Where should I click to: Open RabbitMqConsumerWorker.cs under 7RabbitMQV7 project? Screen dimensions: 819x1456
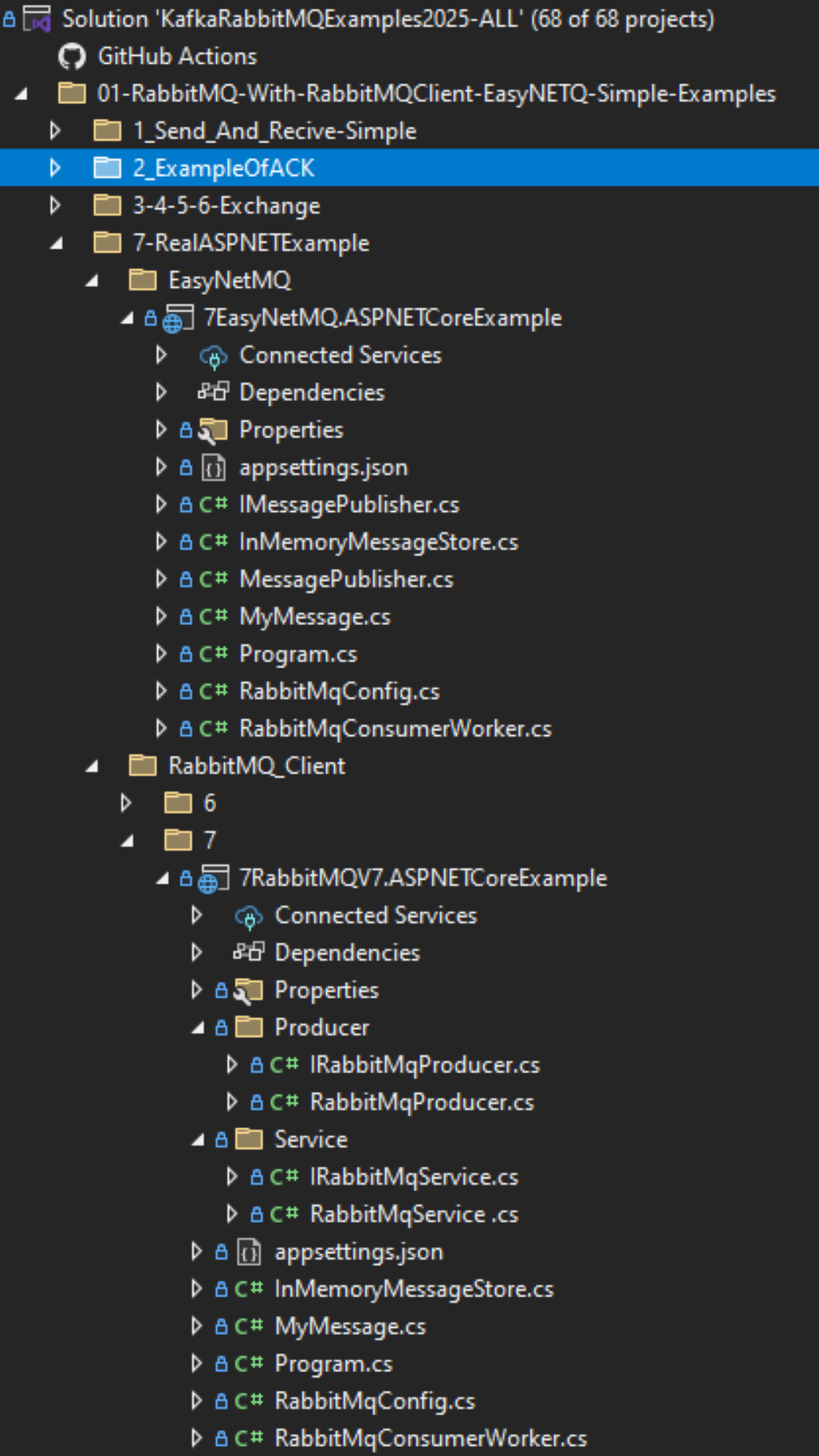[x=431, y=1439]
